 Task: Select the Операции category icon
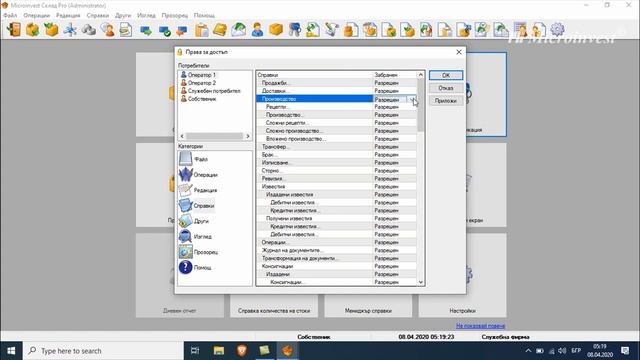pyautogui.click(x=185, y=174)
